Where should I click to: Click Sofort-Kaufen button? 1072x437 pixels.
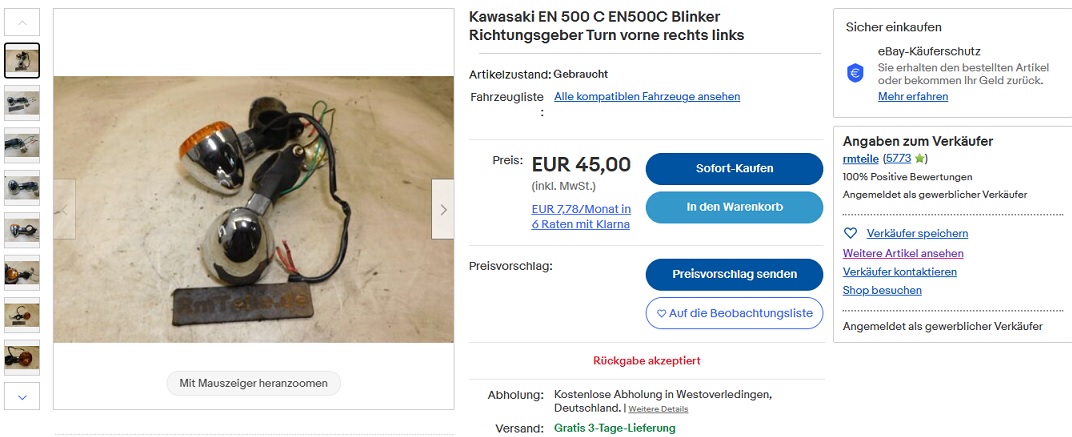734,169
